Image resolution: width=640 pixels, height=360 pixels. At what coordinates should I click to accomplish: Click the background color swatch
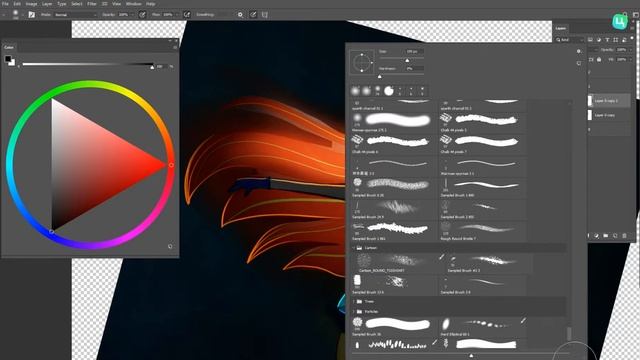(12, 63)
